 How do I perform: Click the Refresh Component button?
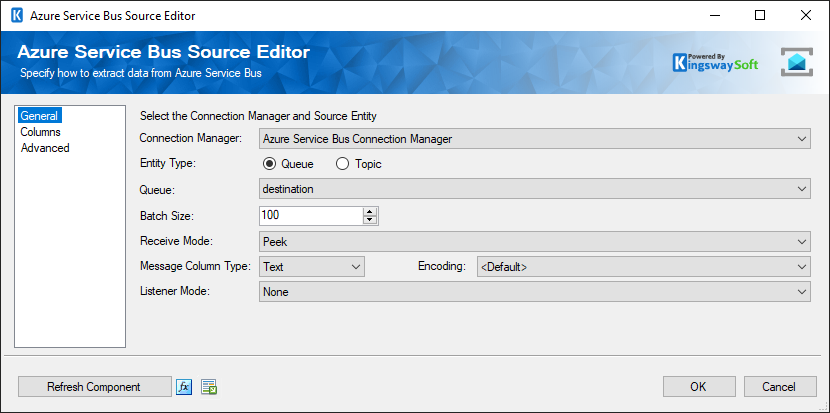click(95, 387)
